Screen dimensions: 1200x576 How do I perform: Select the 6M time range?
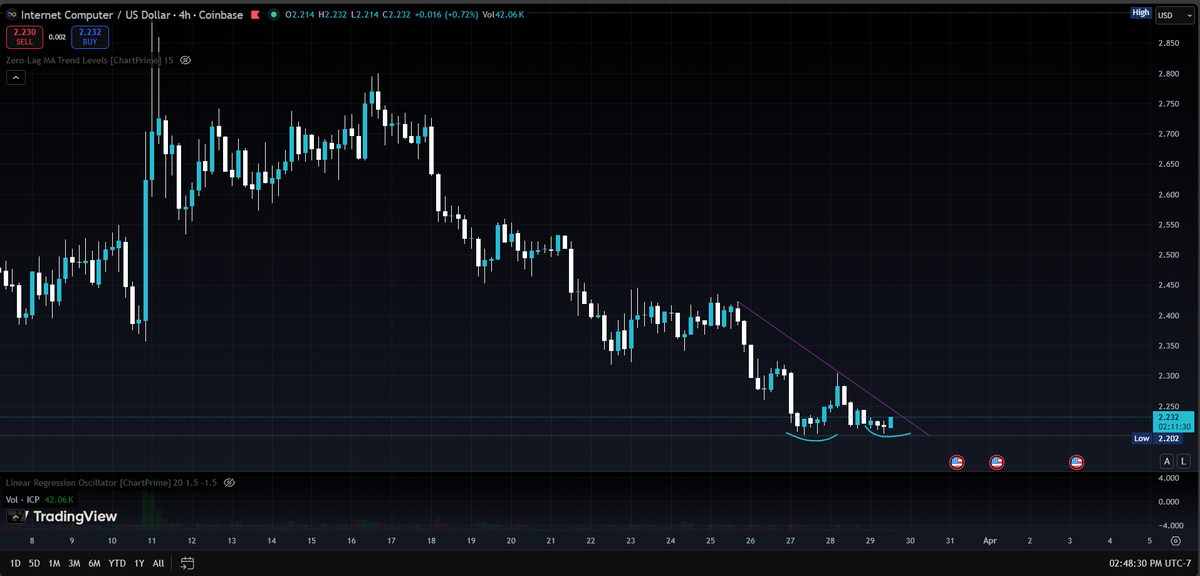[x=94, y=563]
